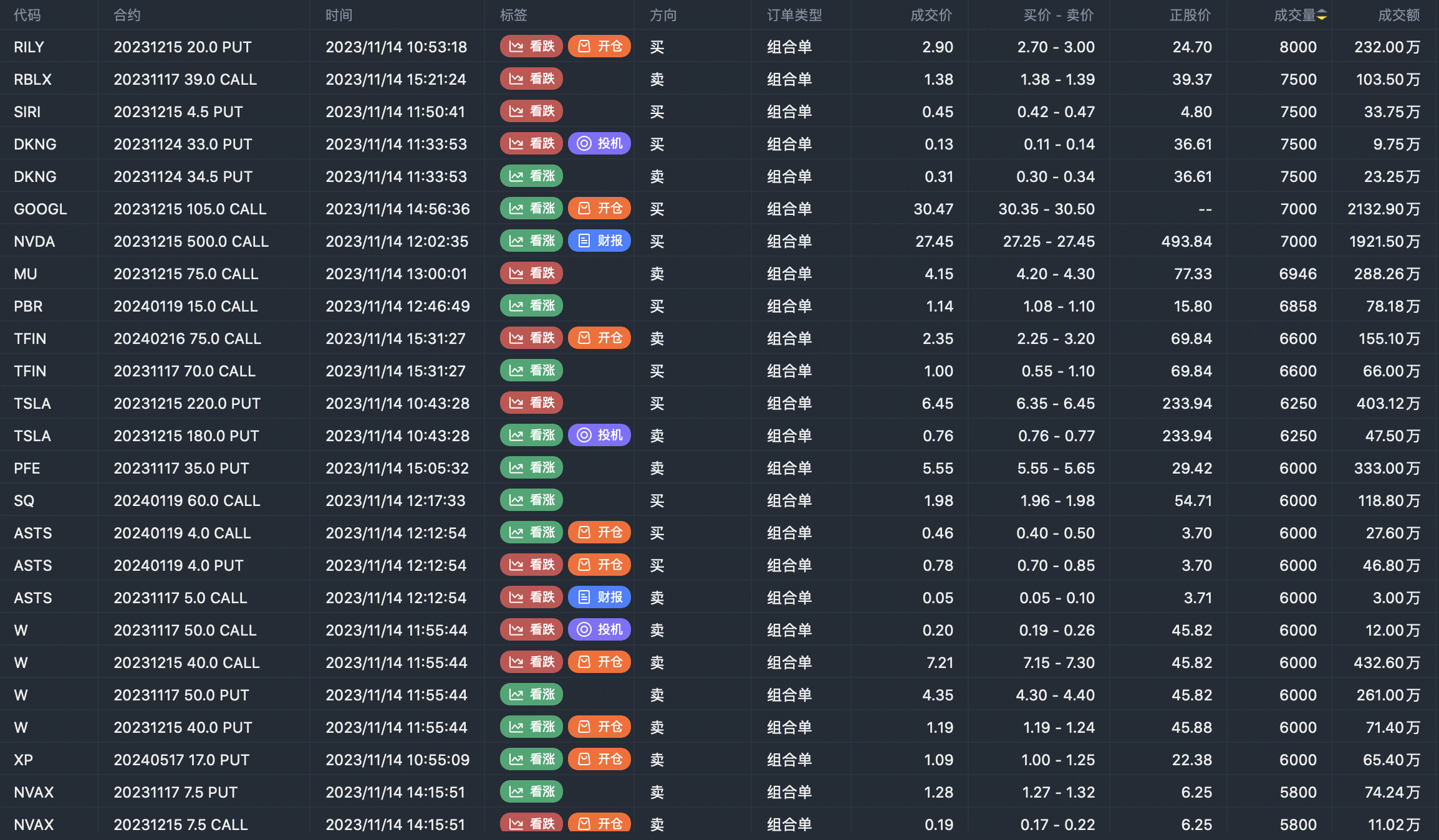
Task: Click the 方向 column header
Action: pos(663,15)
